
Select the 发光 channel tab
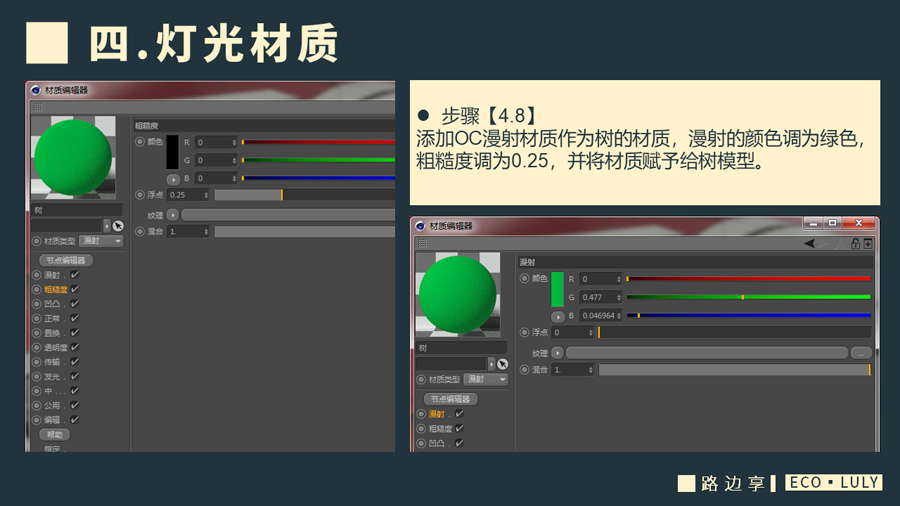click(x=52, y=376)
